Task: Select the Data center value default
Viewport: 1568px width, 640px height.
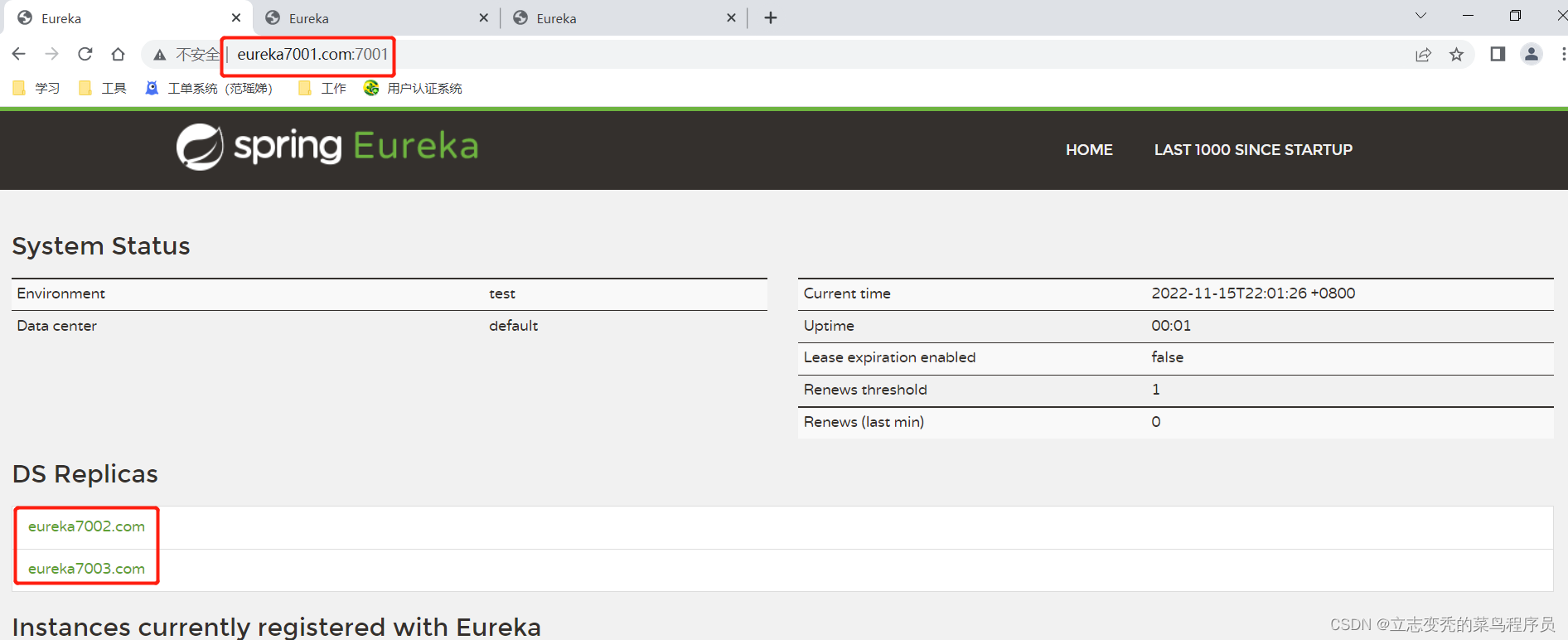Action: point(513,326)
